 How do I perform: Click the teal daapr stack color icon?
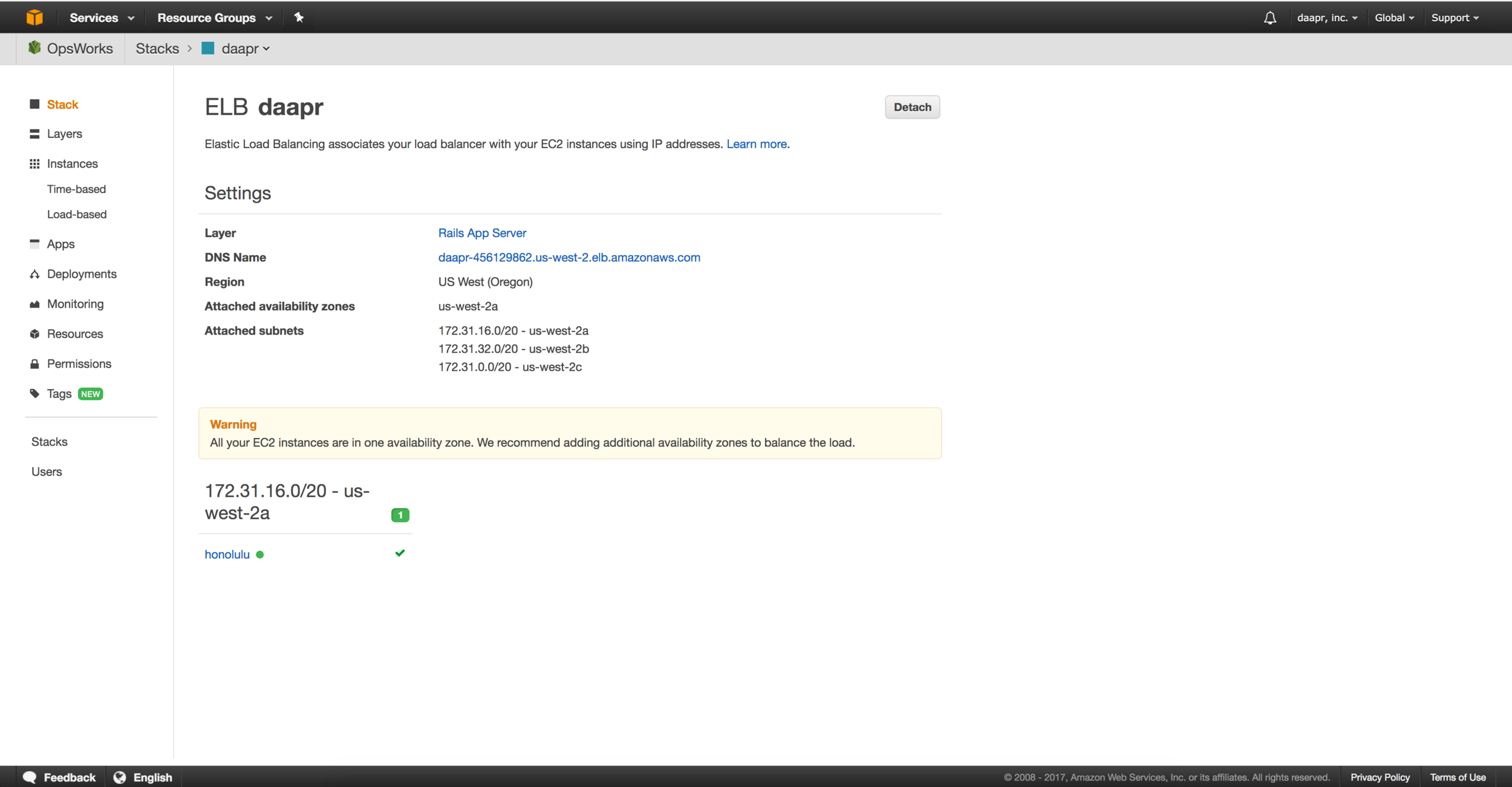click(208, 48)
